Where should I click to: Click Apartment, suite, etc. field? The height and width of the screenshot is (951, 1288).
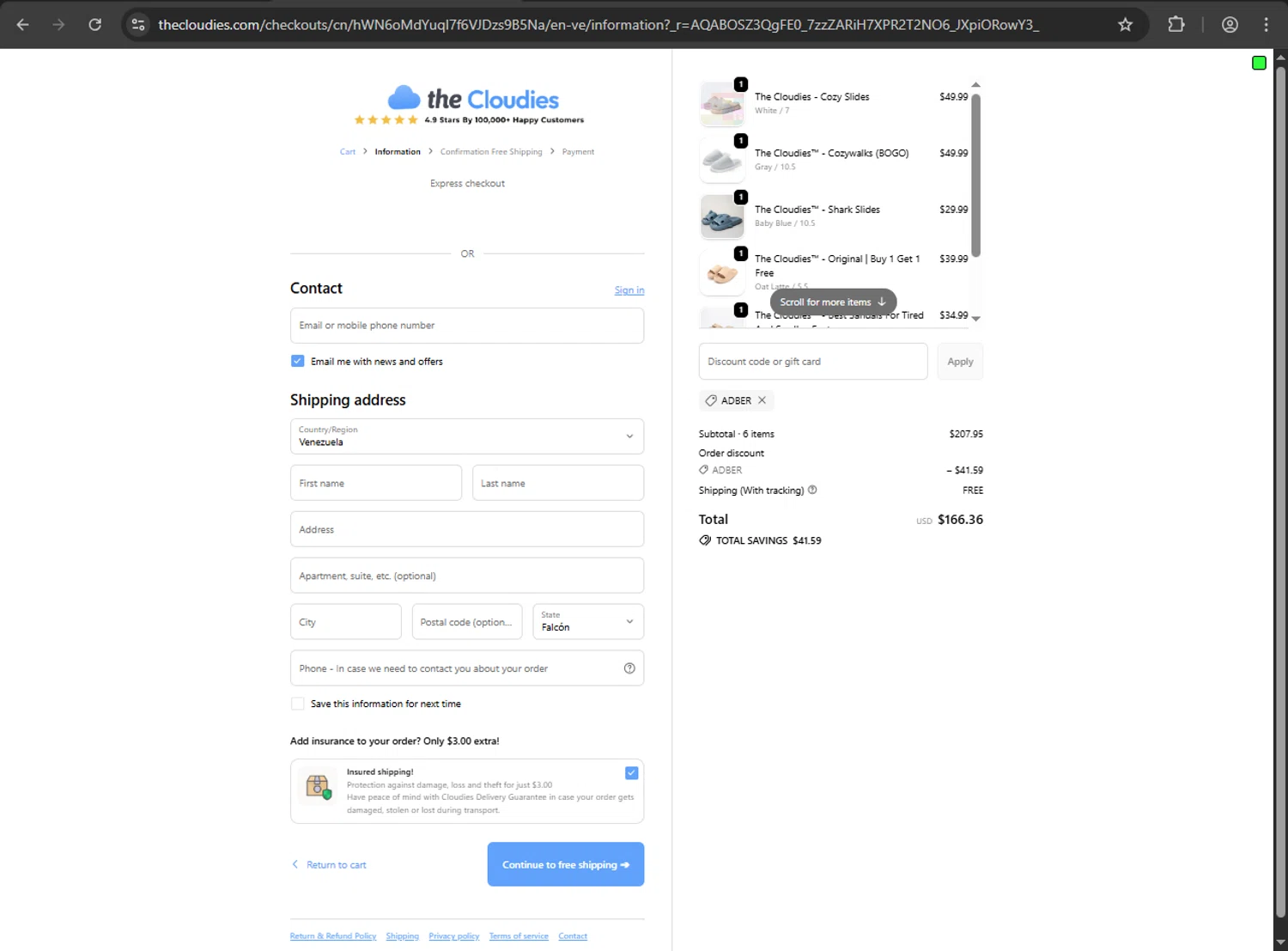click(467, 576)
